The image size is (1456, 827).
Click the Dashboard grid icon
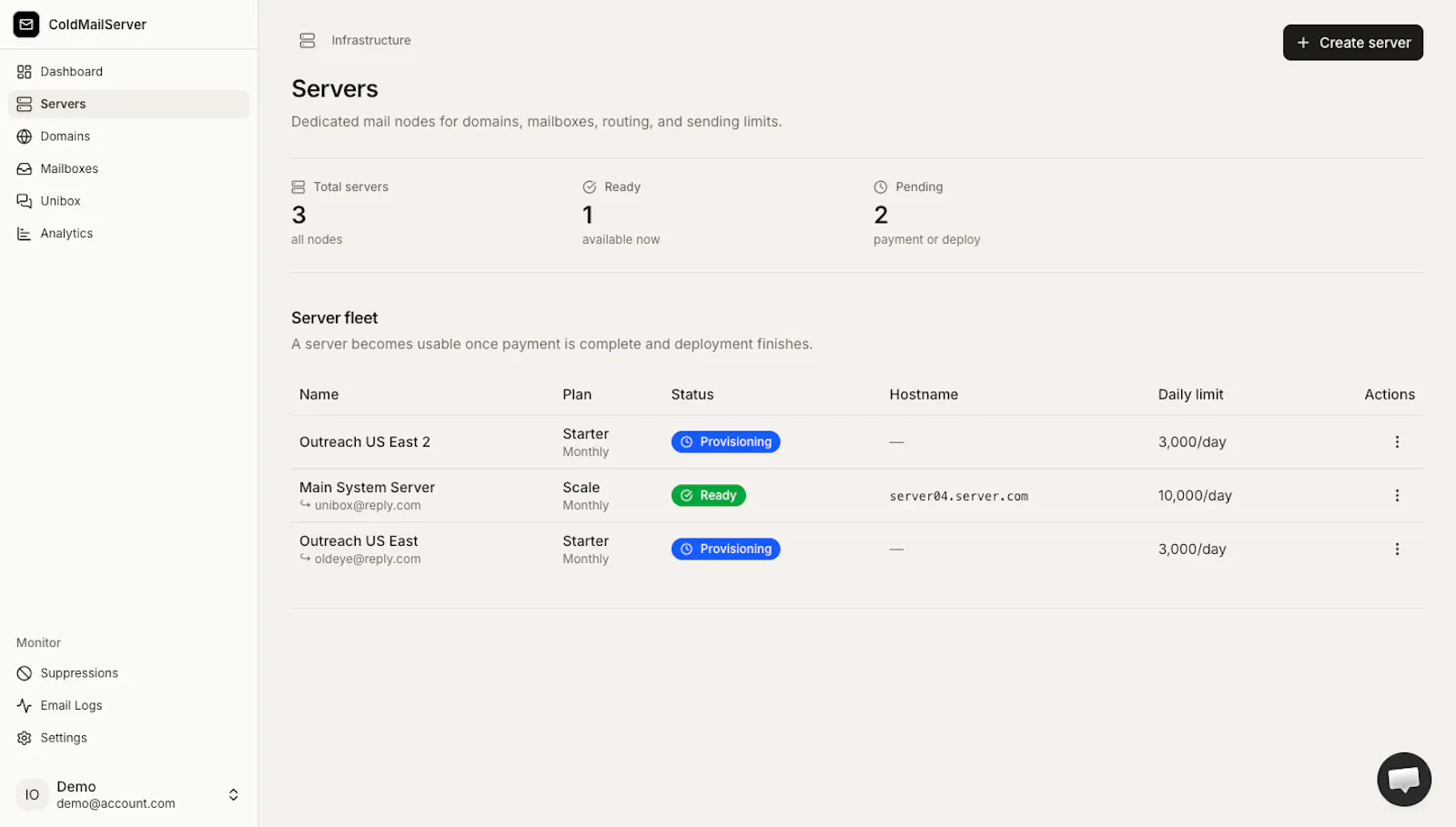click(25, 72)
